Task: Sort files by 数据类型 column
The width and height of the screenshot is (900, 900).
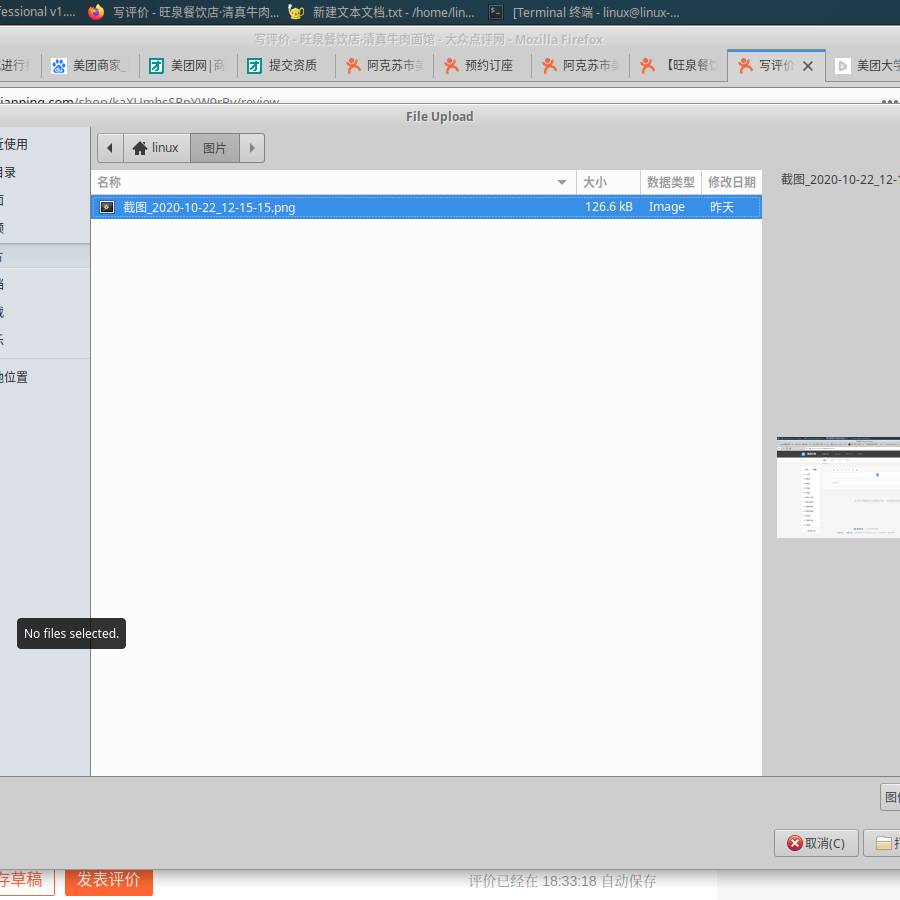Action: point(670,183)
